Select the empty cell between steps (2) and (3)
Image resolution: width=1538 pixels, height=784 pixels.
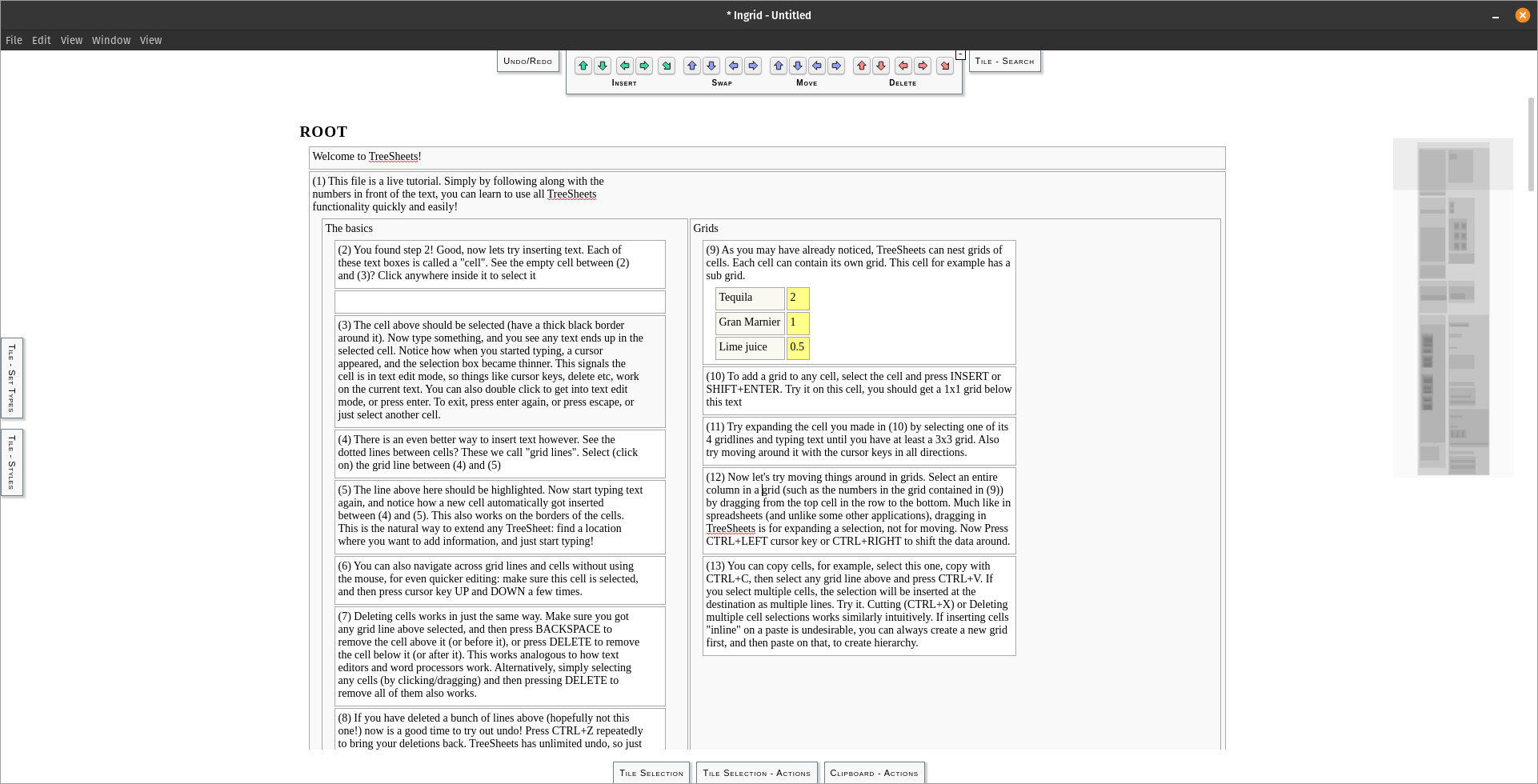point(499,302)
